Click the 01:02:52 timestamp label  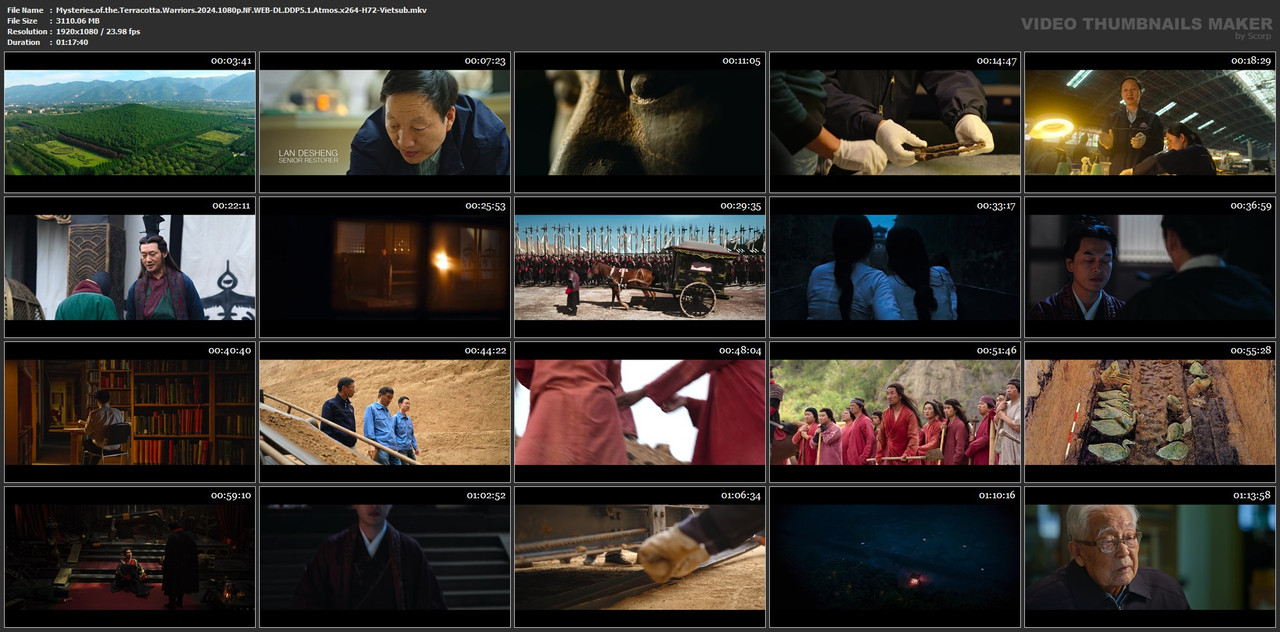pyautogui.click(x=486, y=496)
